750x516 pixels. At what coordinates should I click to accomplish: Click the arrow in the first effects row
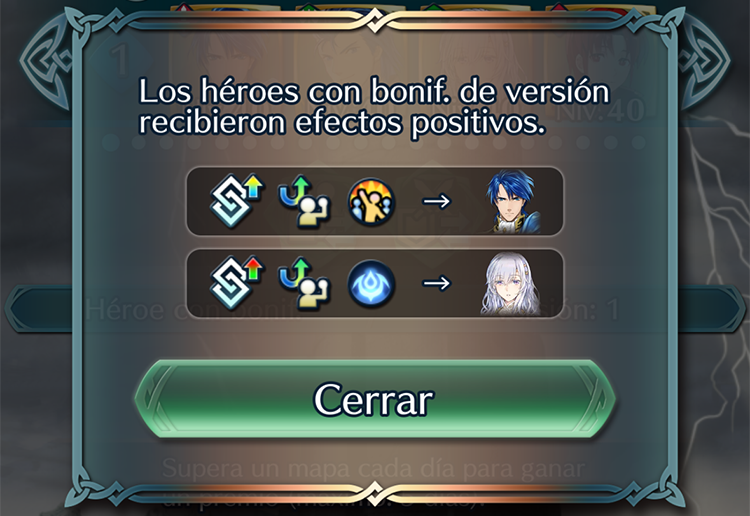[x=437, y=201]
